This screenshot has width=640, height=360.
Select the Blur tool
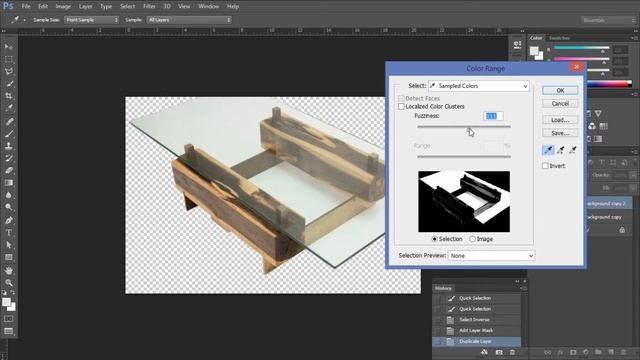coord(9,195)
